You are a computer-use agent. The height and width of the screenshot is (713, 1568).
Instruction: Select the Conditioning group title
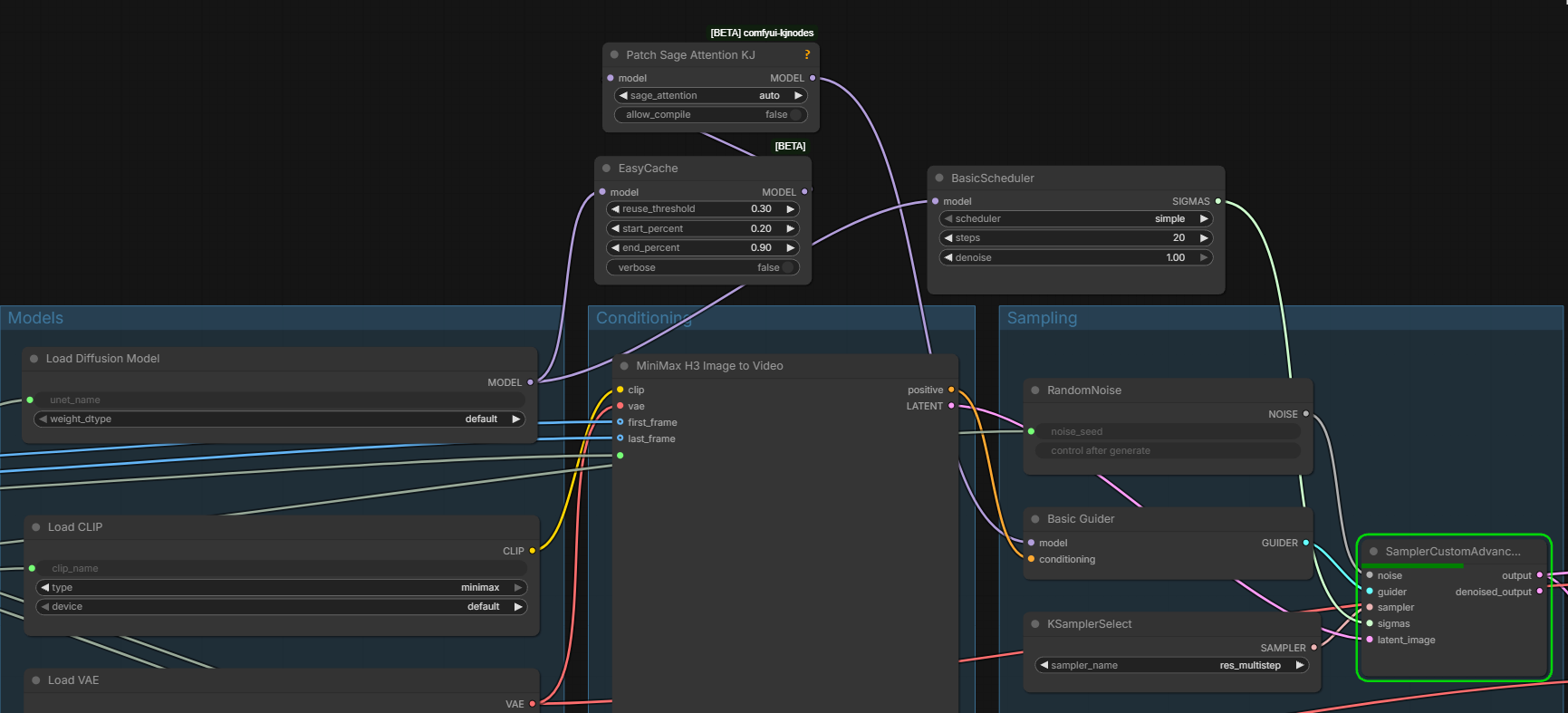(x=644, y=318)
